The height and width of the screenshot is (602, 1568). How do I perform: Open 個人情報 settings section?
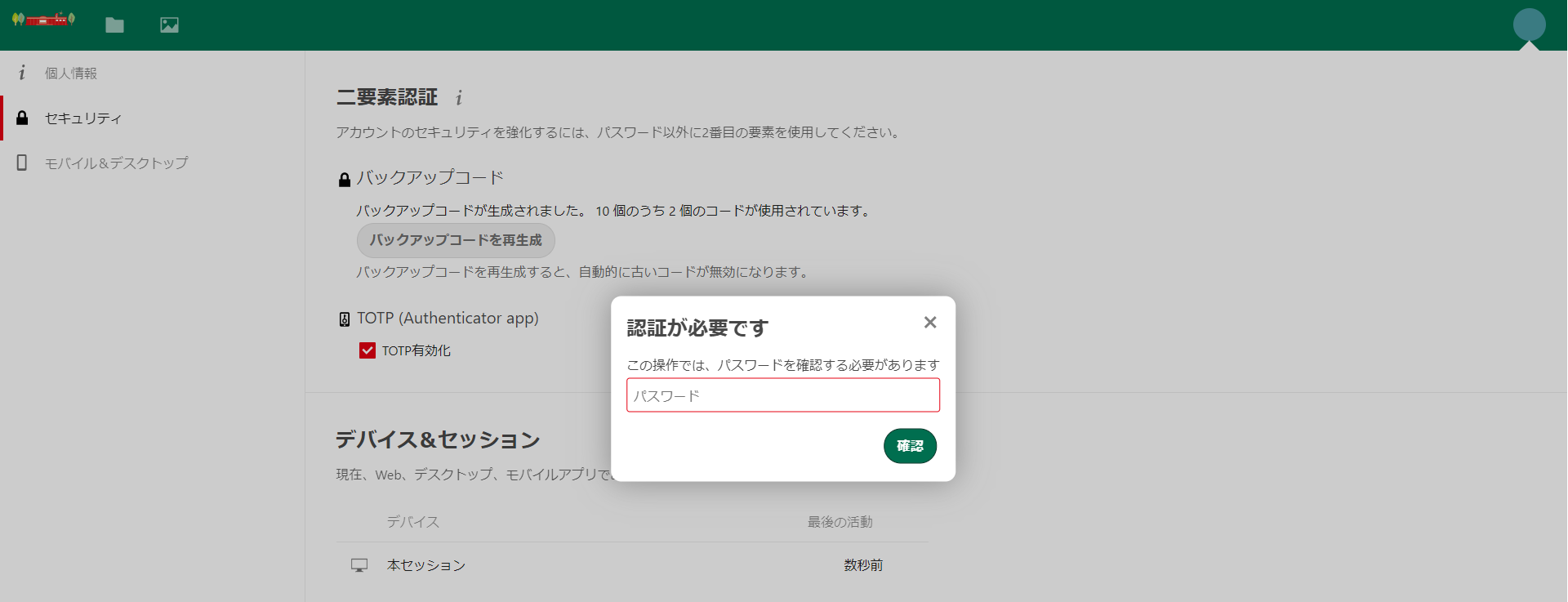[70, 74]
